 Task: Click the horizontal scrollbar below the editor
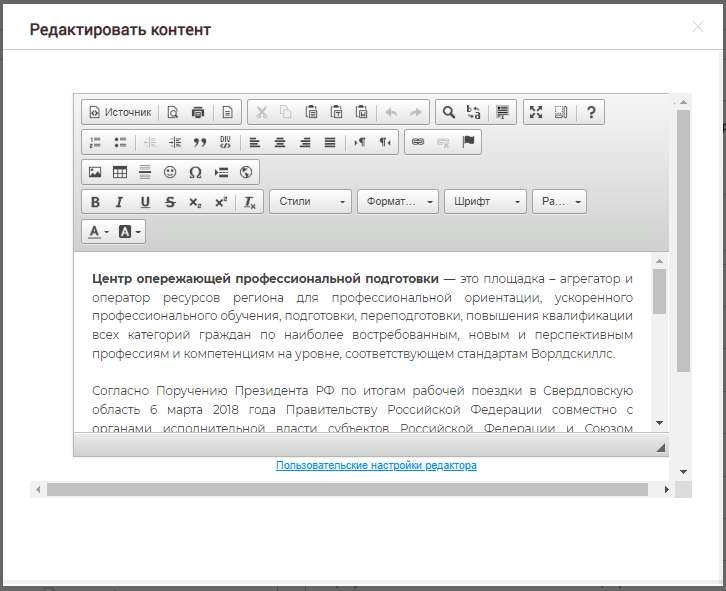point(347,490)
